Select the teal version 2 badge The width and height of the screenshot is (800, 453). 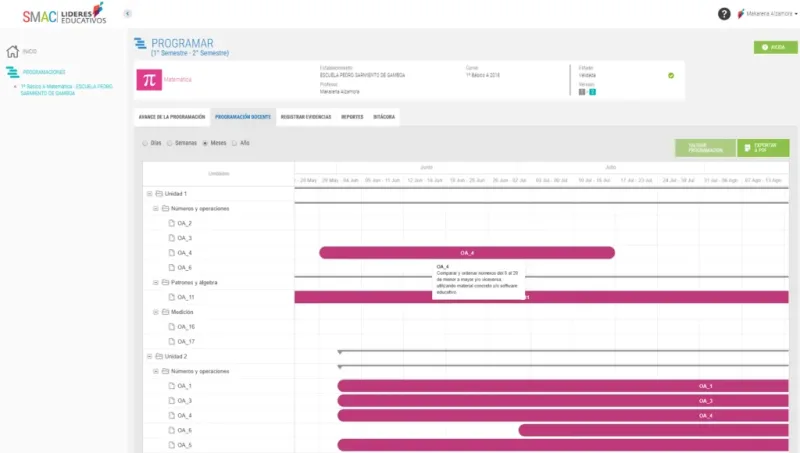pyautogui.click(x=592, y=92)
